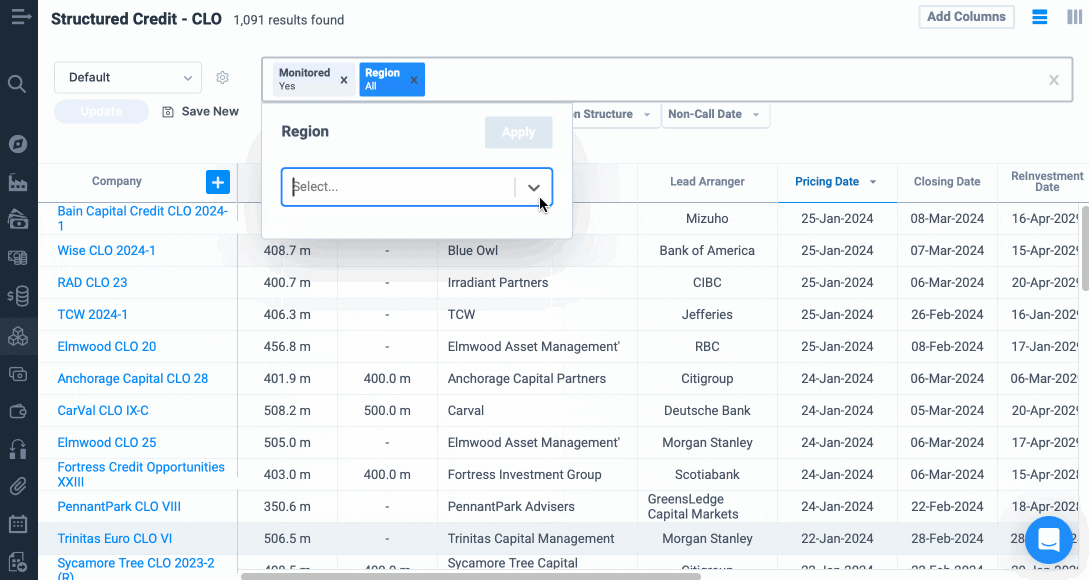1089x580 pixels.
Task: Dismiss the filter bar with the X
Action: [1053, 80]
